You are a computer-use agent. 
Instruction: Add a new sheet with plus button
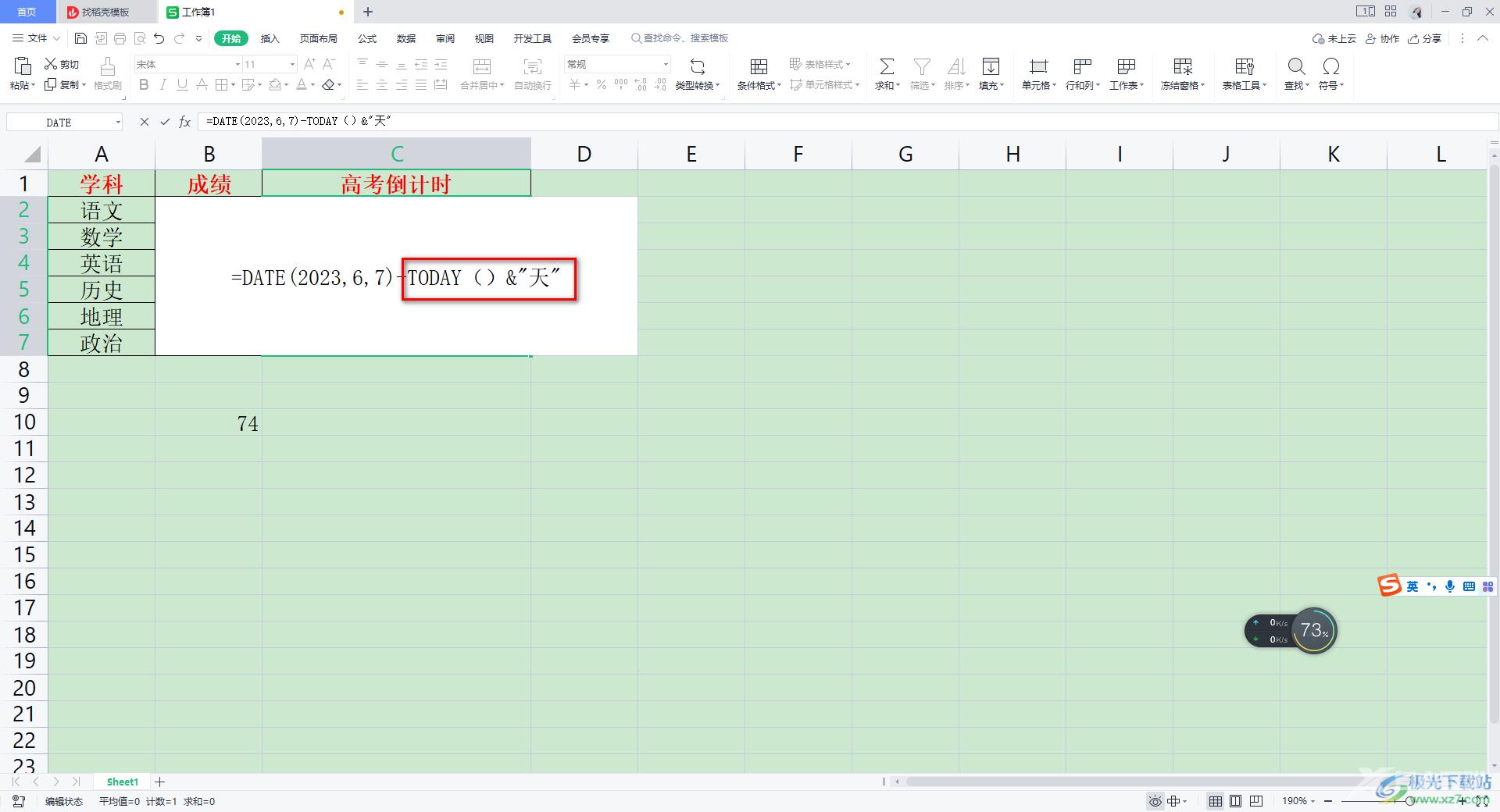tap(160, 782)
